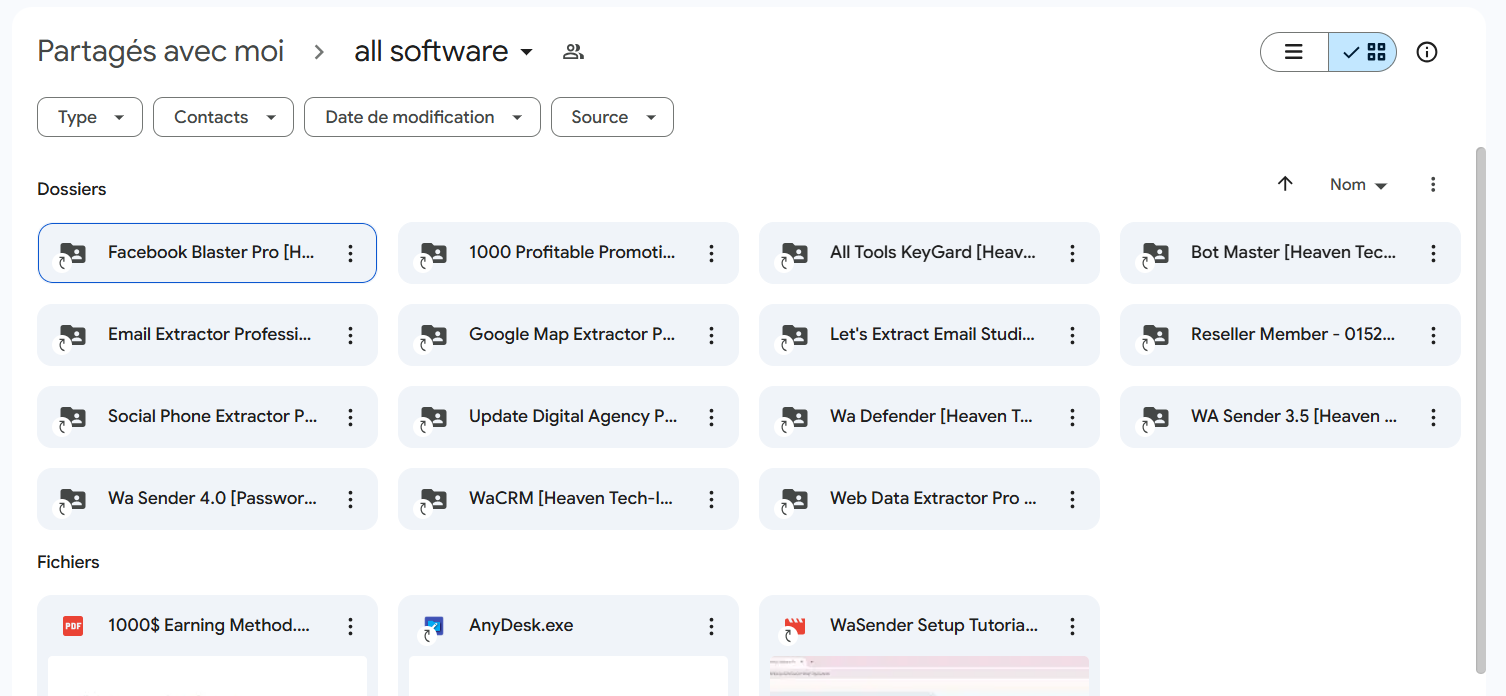
Task: Open more actions for WaSender Setup Tutorial file
Action: [x=1073, y=626]
